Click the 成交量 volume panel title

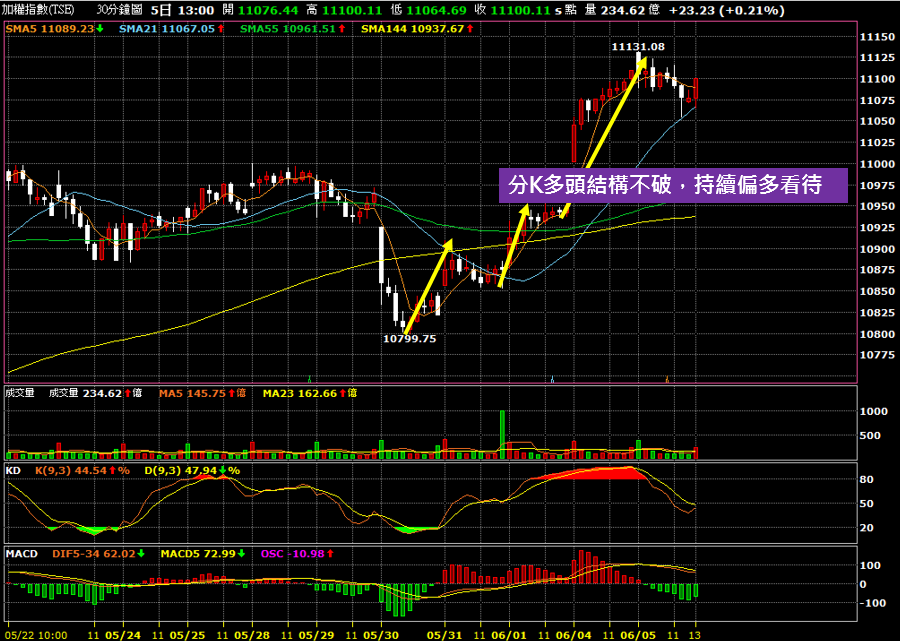[20, 394]
